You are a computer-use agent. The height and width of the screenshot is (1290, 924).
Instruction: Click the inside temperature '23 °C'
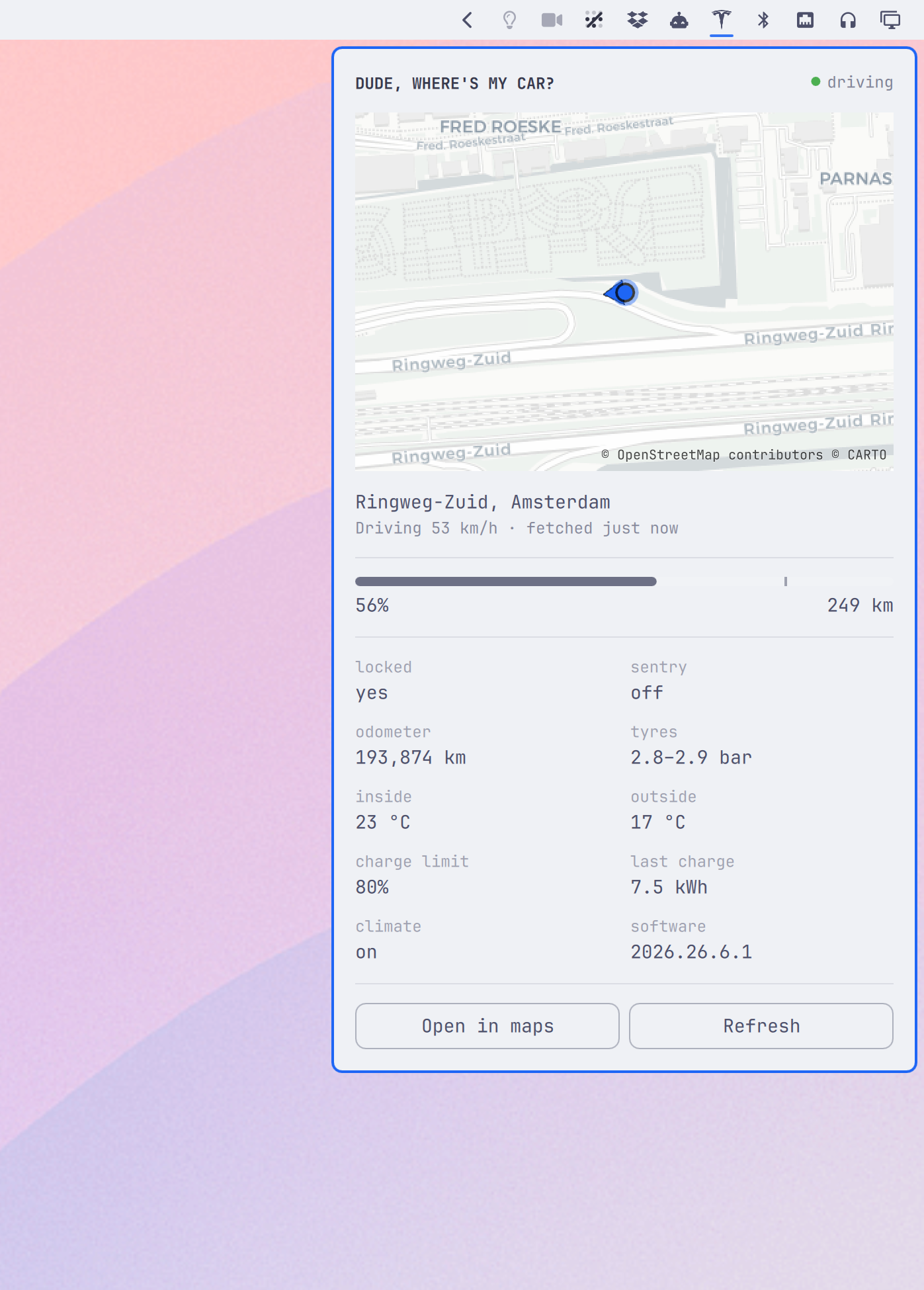[x=383, y=822]
